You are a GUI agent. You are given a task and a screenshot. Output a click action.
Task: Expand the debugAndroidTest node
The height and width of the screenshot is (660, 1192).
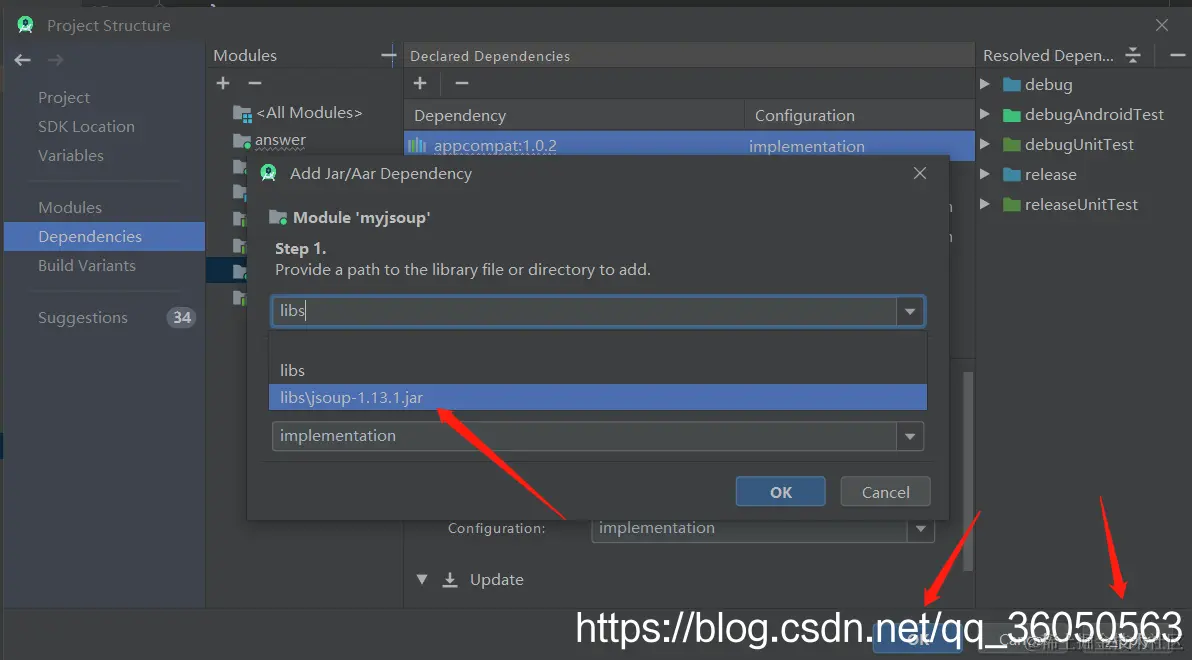pos(985,114)
